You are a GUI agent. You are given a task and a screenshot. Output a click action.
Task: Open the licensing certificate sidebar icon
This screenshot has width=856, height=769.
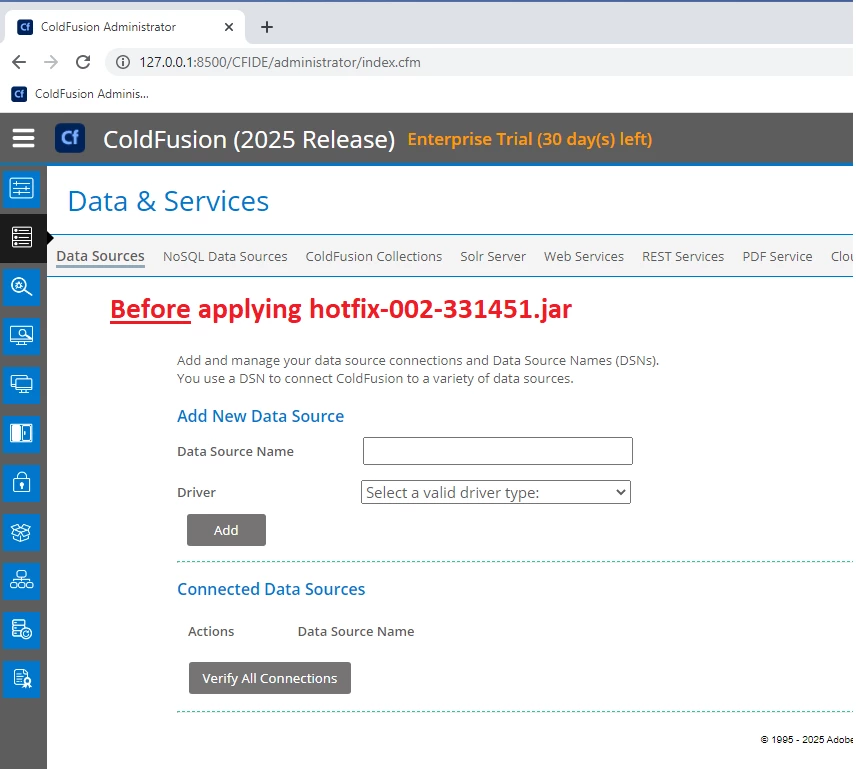coord(21,679)
